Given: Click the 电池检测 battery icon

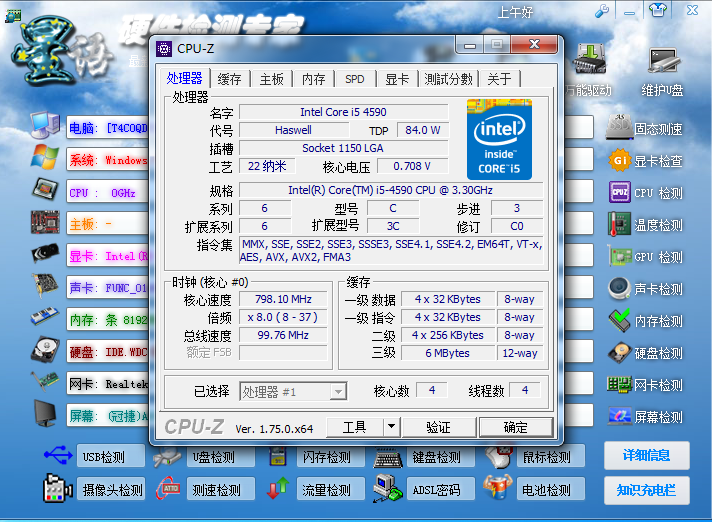Looking at the screenshot, I should pyautogui.click(x=498, y=487).
